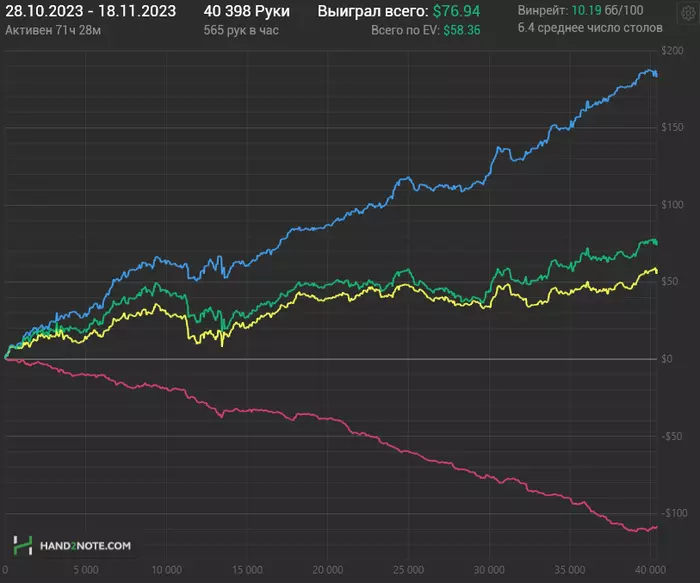700x583 pixels.
Task: Click the Hand2Note logo icon
Action: [x=23, y=546]
